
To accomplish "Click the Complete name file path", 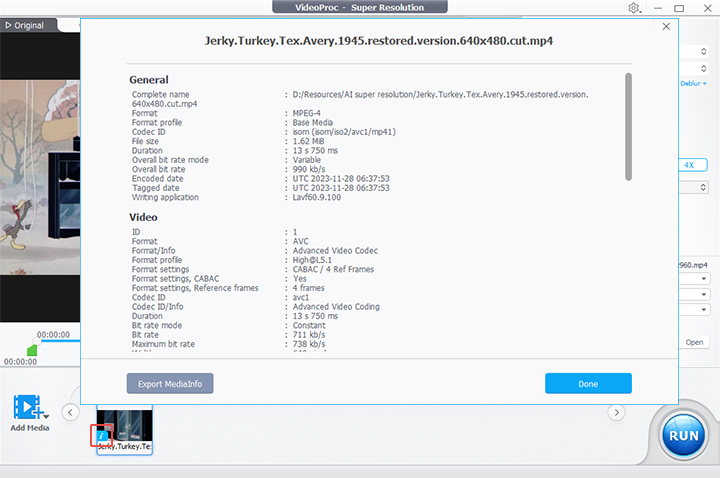I will coord(440,95).
